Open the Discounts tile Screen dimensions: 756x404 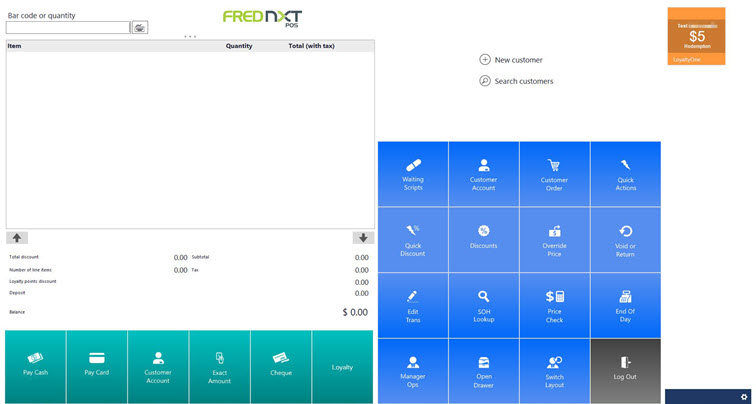[483, 240]
